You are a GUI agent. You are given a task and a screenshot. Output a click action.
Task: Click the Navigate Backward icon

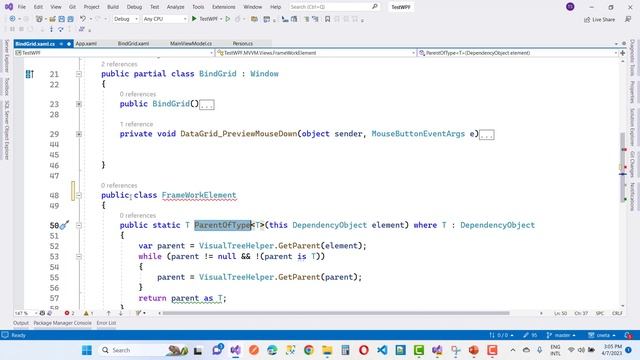(12, 19)
